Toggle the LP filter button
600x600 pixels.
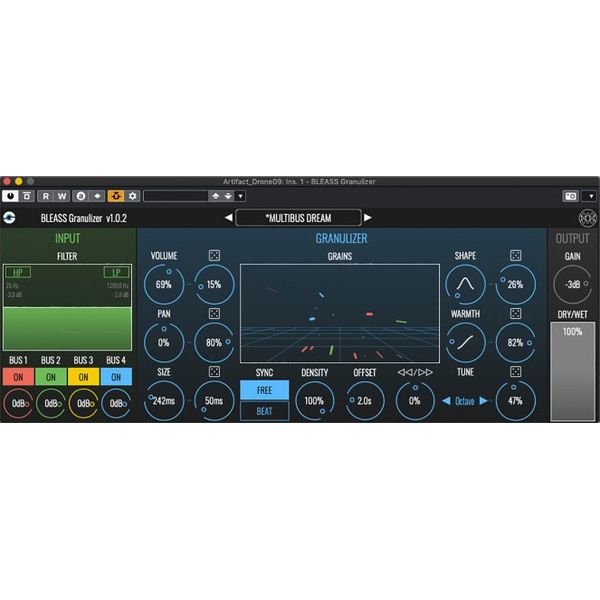117,272
